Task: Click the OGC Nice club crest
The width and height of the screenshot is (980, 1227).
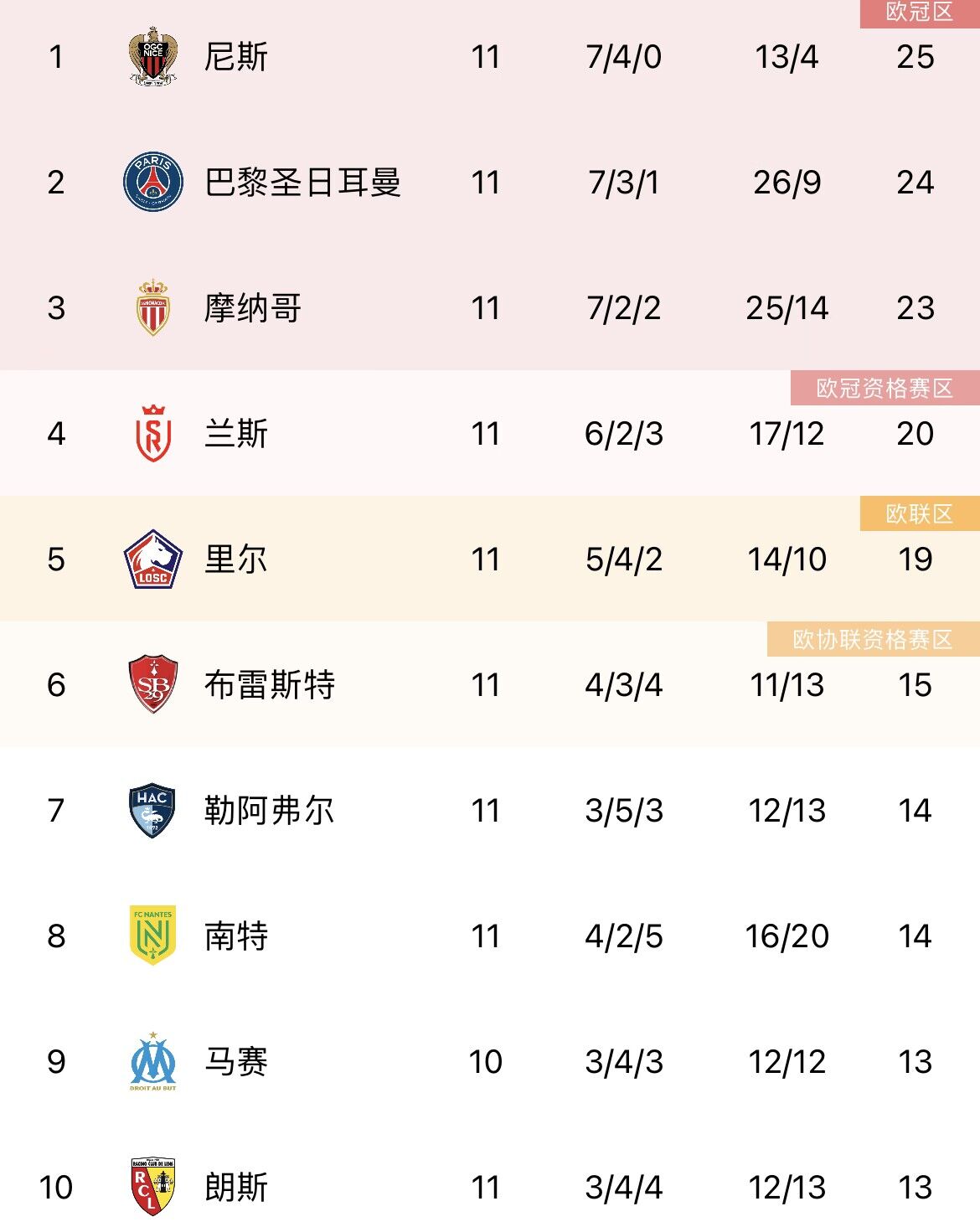Action: 153,56
